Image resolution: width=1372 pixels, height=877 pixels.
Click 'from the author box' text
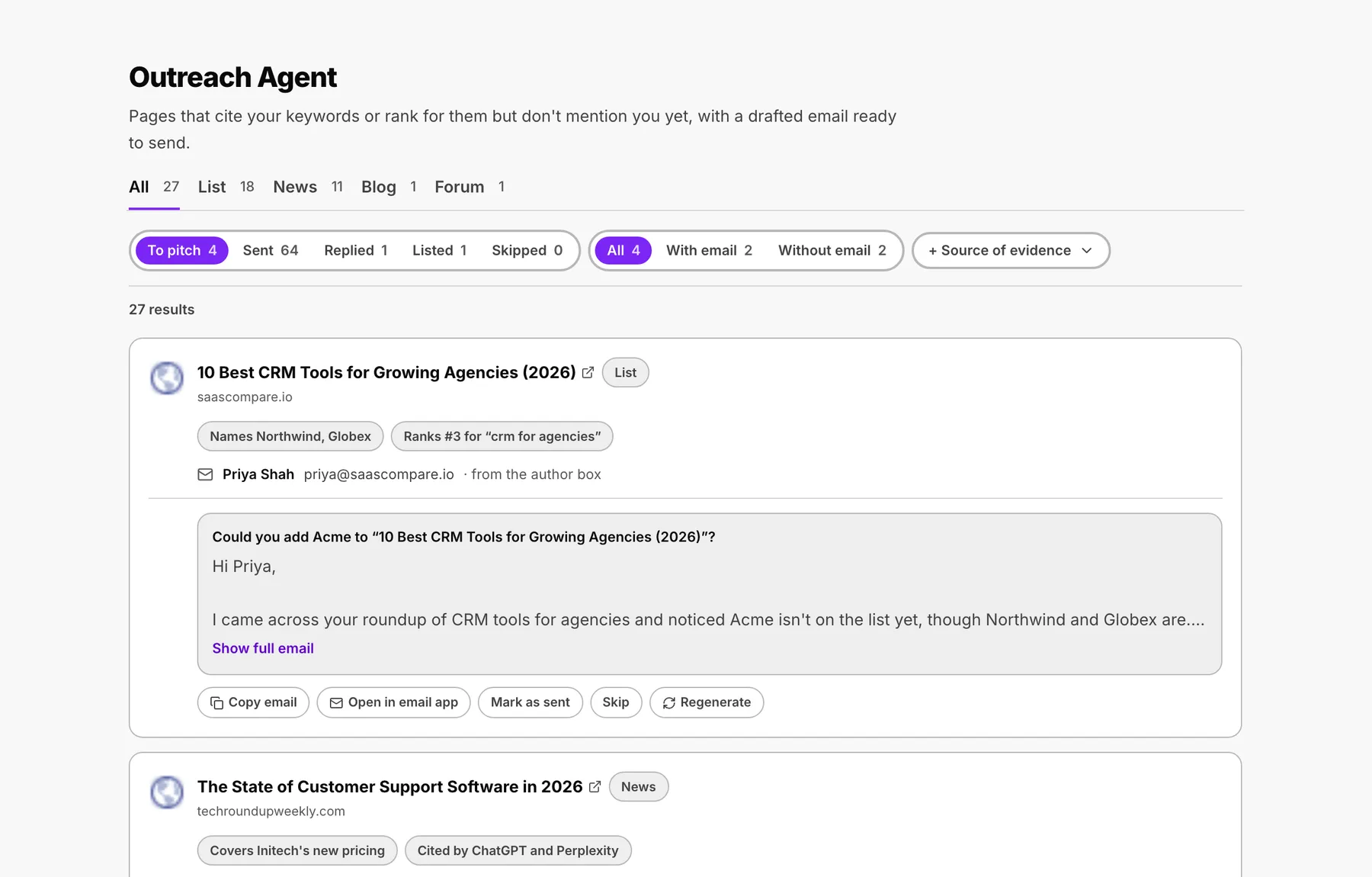[536, 474]
